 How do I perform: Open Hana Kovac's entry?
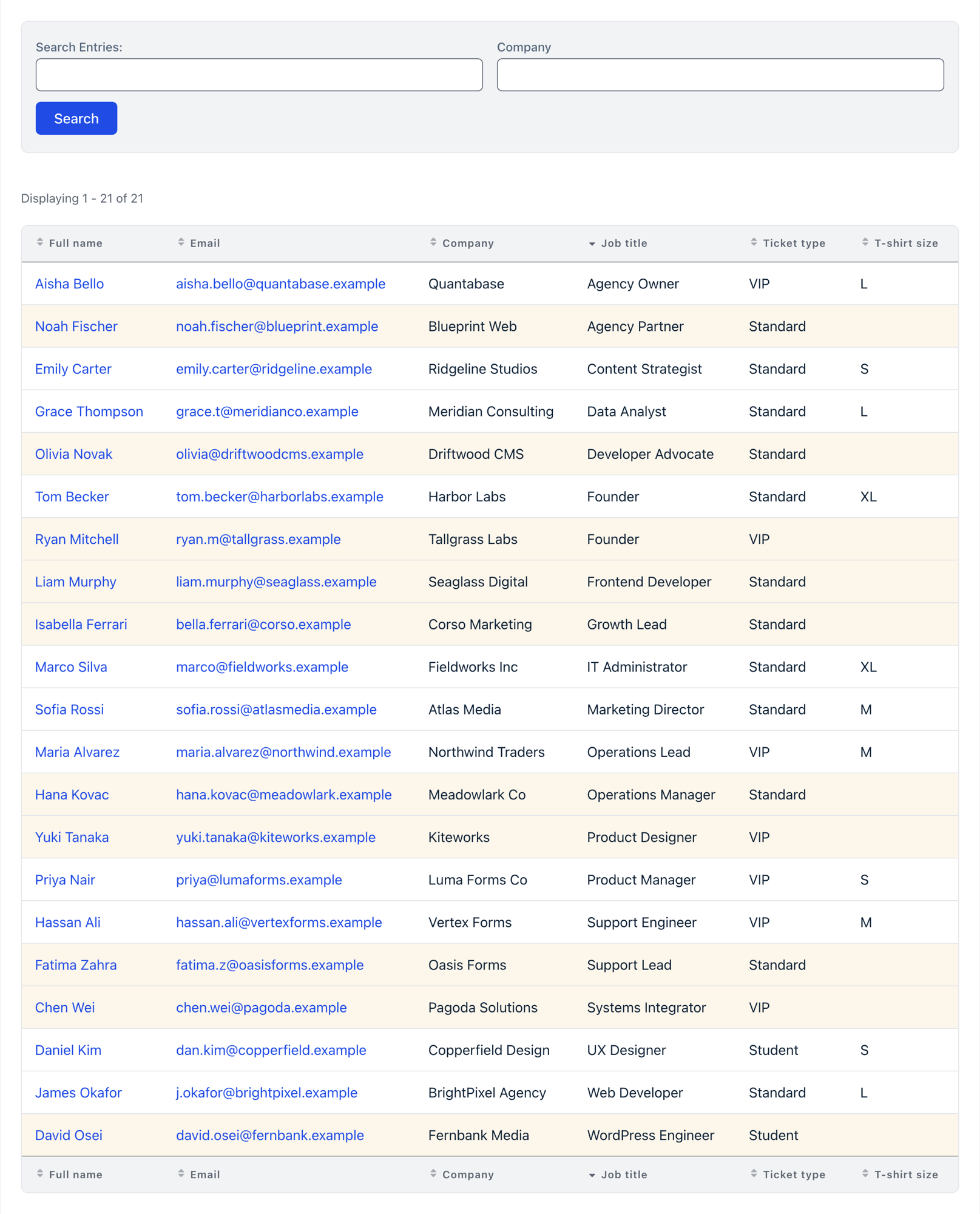72,795
